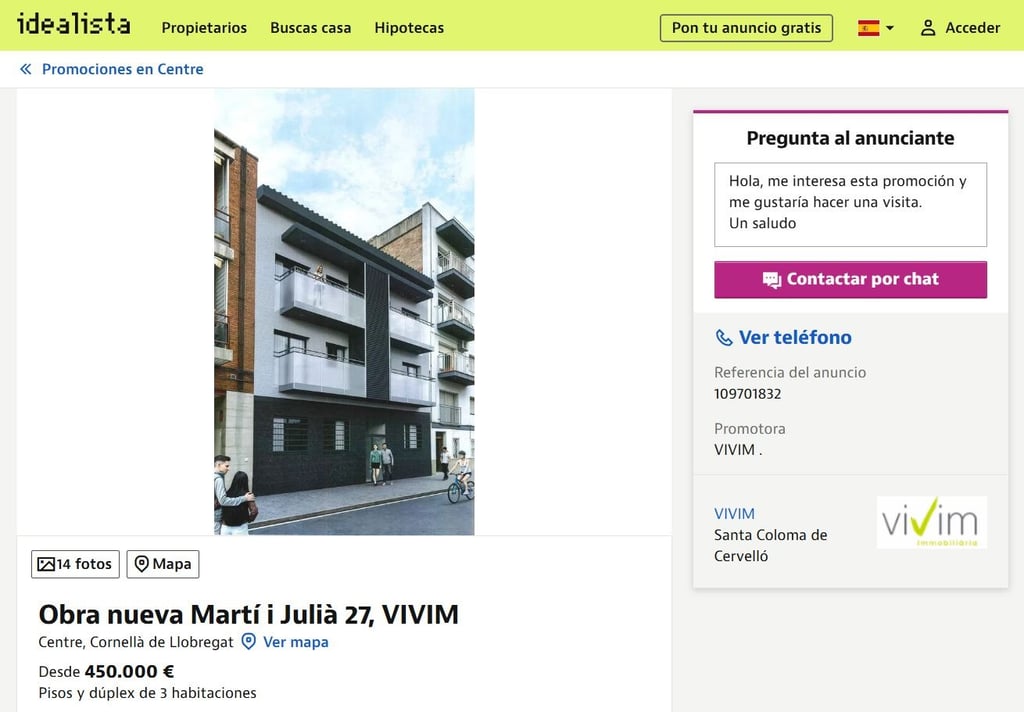Click the user profile icon
Viewport: 1024px width, 712px height.
tap(927, 28)
